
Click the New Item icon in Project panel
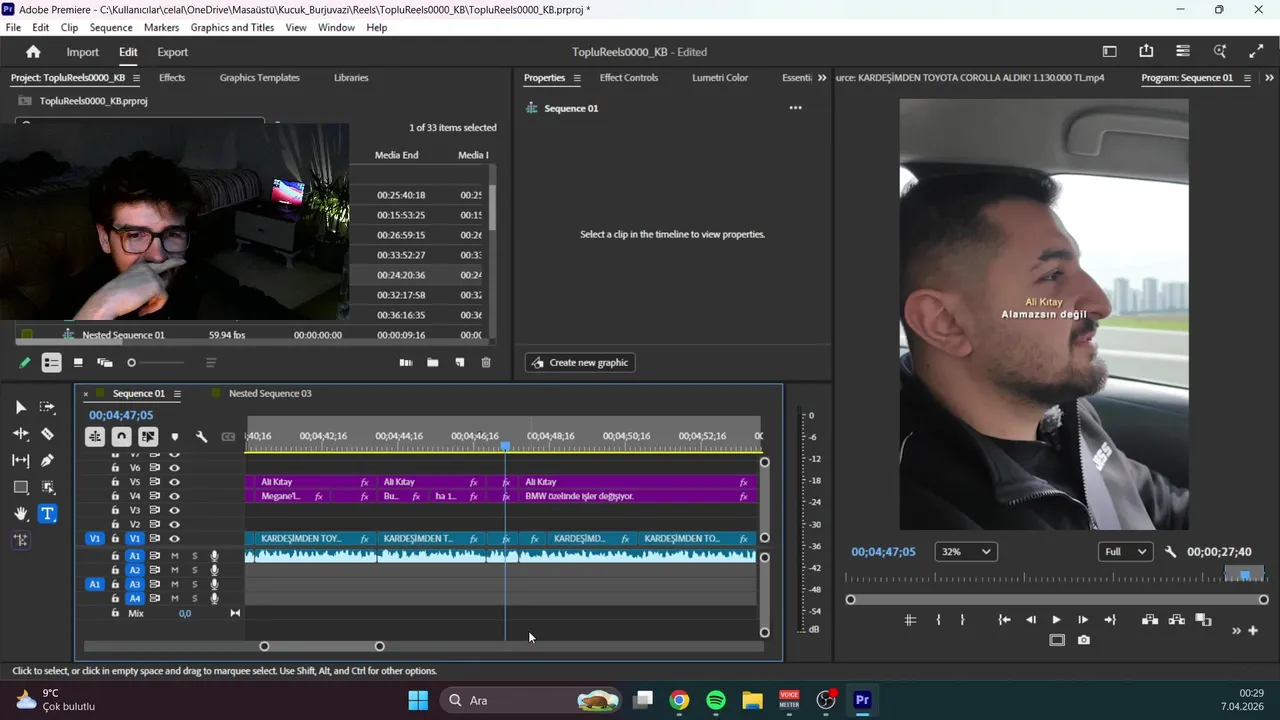pos(460,363)
